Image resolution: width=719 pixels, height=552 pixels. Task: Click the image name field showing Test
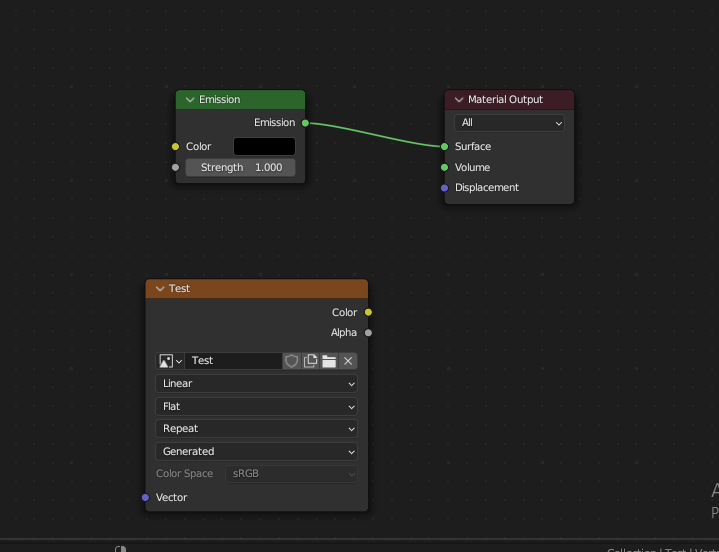233,361
